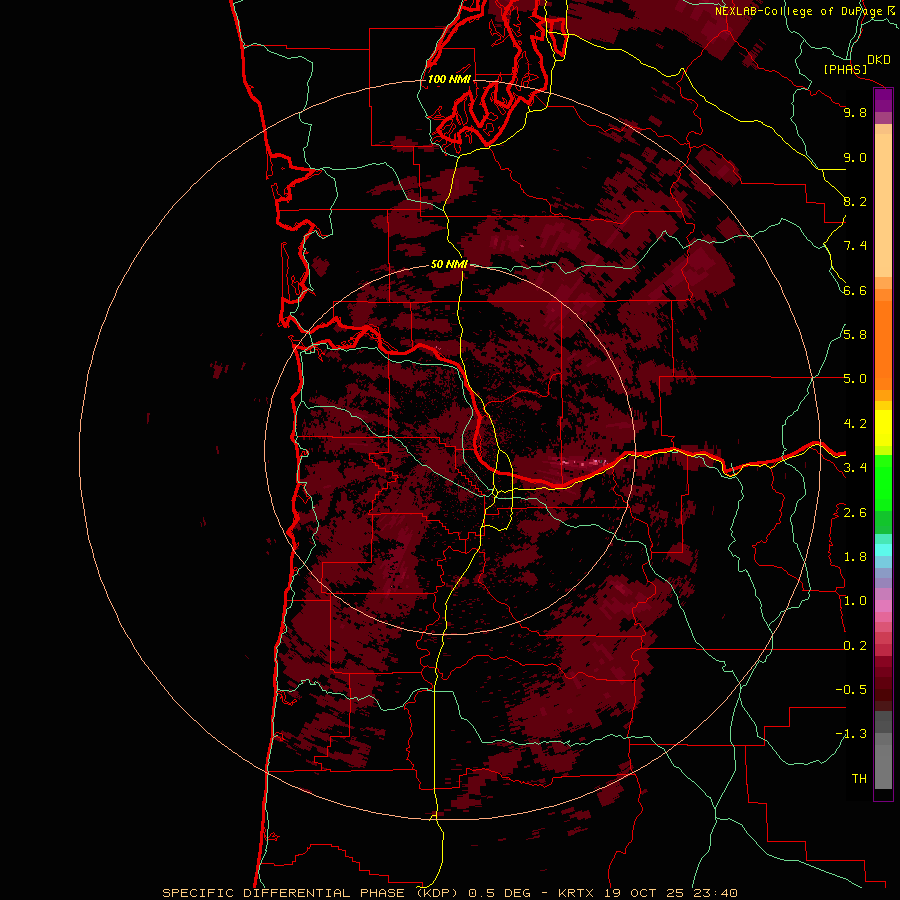Pick the cyan segment of the color bar

point(883,550)
